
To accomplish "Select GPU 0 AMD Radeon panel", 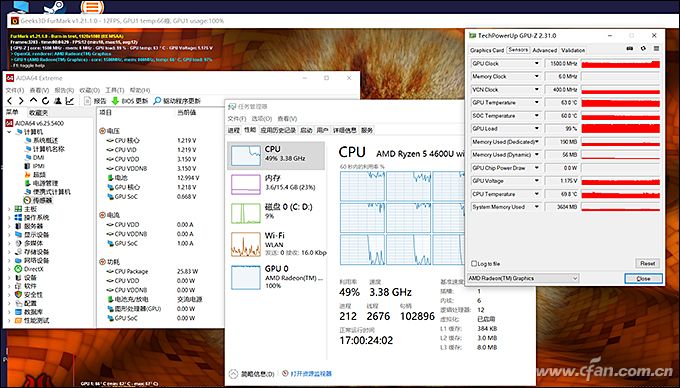I will click(276, 277).
